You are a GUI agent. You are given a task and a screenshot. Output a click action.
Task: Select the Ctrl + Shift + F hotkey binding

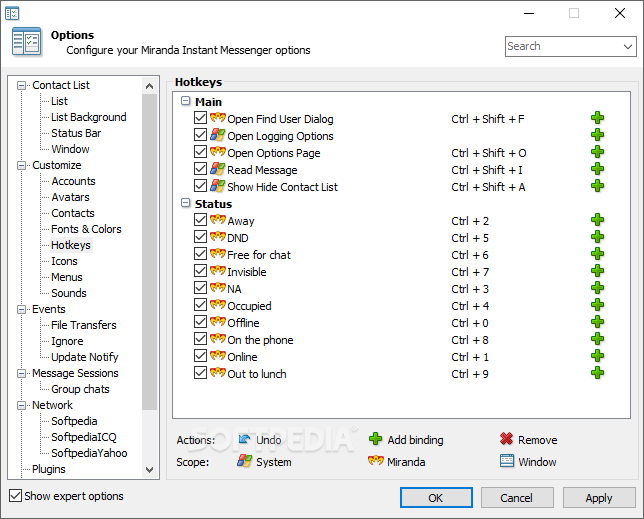tap(488, 119)
